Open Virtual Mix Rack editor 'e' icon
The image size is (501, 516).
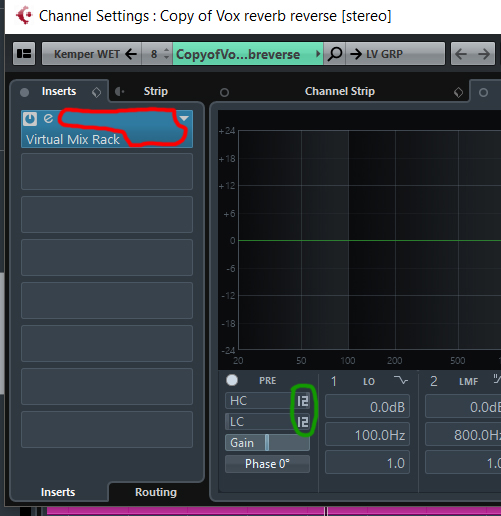(48, 118)
